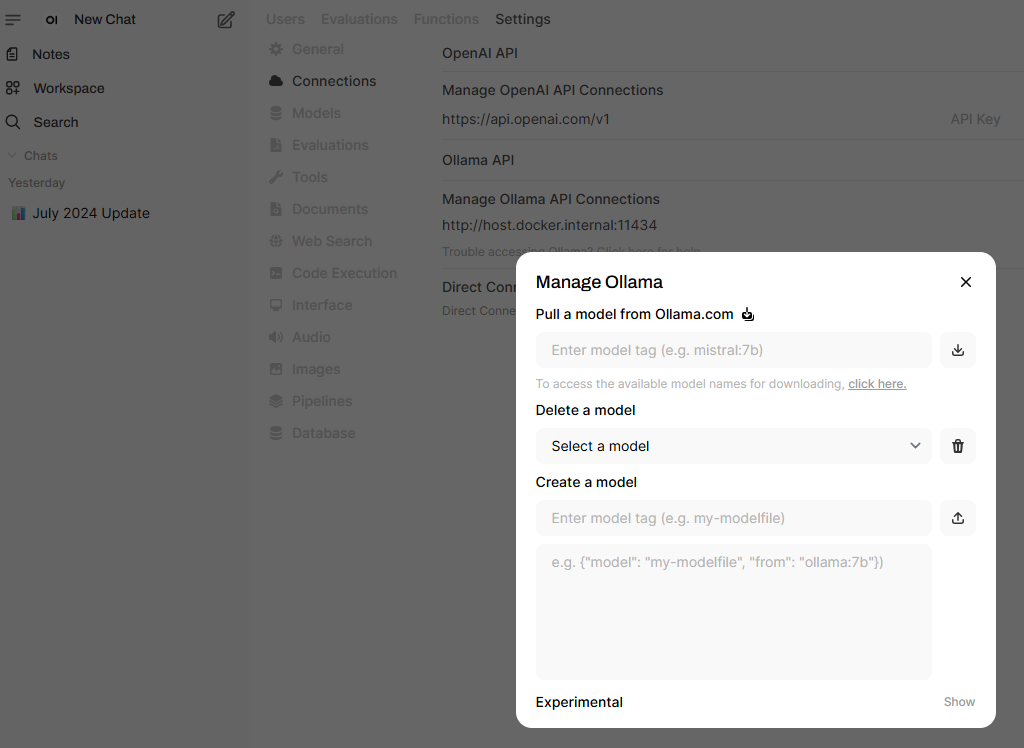Image resolution: width=1024 pixels, height=748 pixels.
Task: Switch to the Users tab
Action: 285,19
